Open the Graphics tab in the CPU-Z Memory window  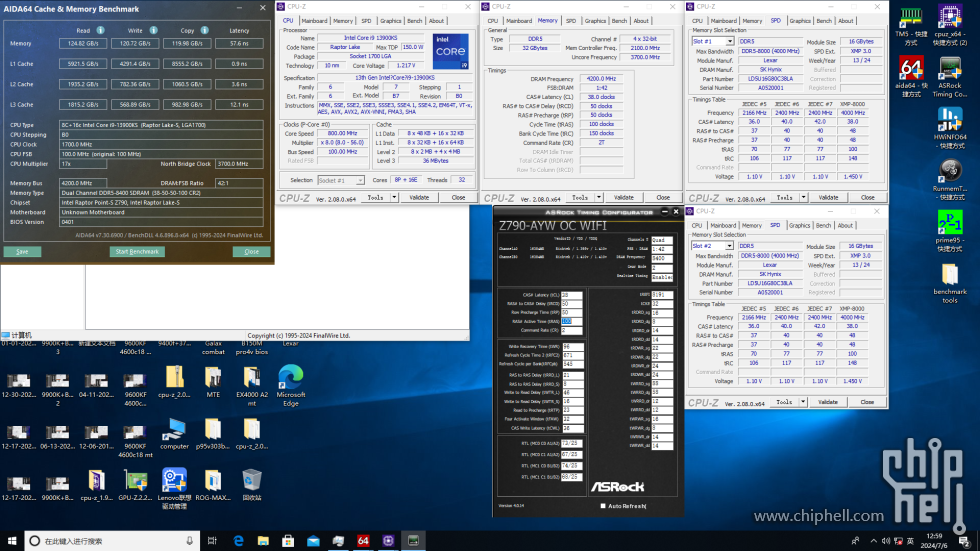point(595,21)
